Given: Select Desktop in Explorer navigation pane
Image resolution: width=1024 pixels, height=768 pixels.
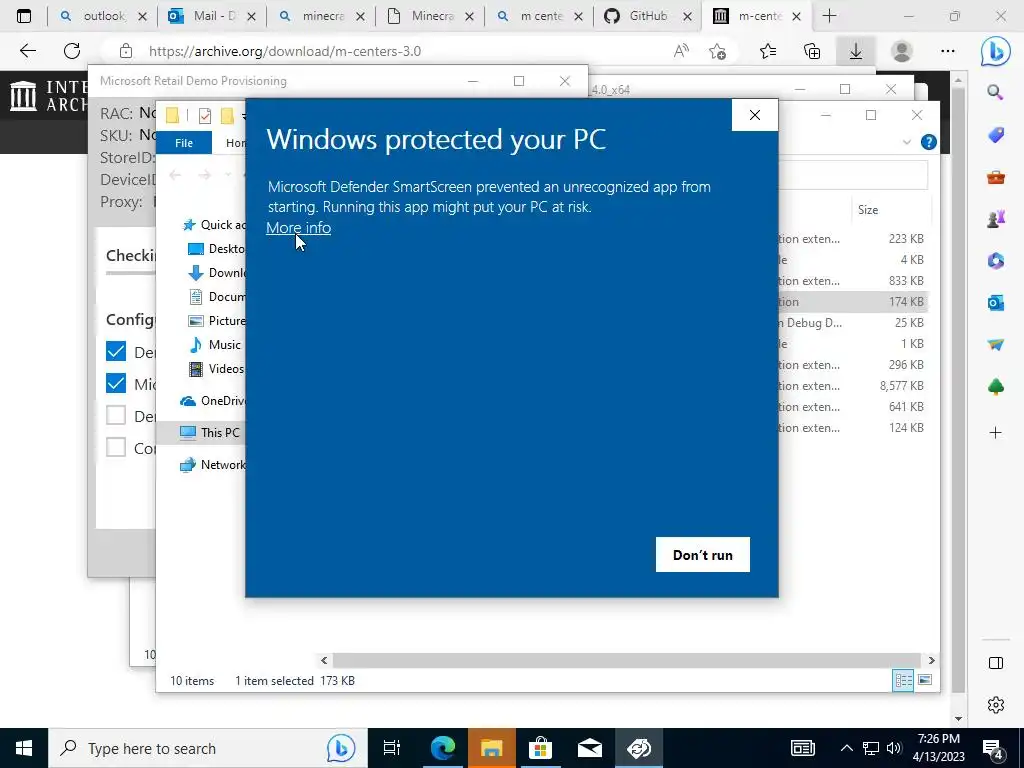Looking at the screenshot, I should [217, 249].
